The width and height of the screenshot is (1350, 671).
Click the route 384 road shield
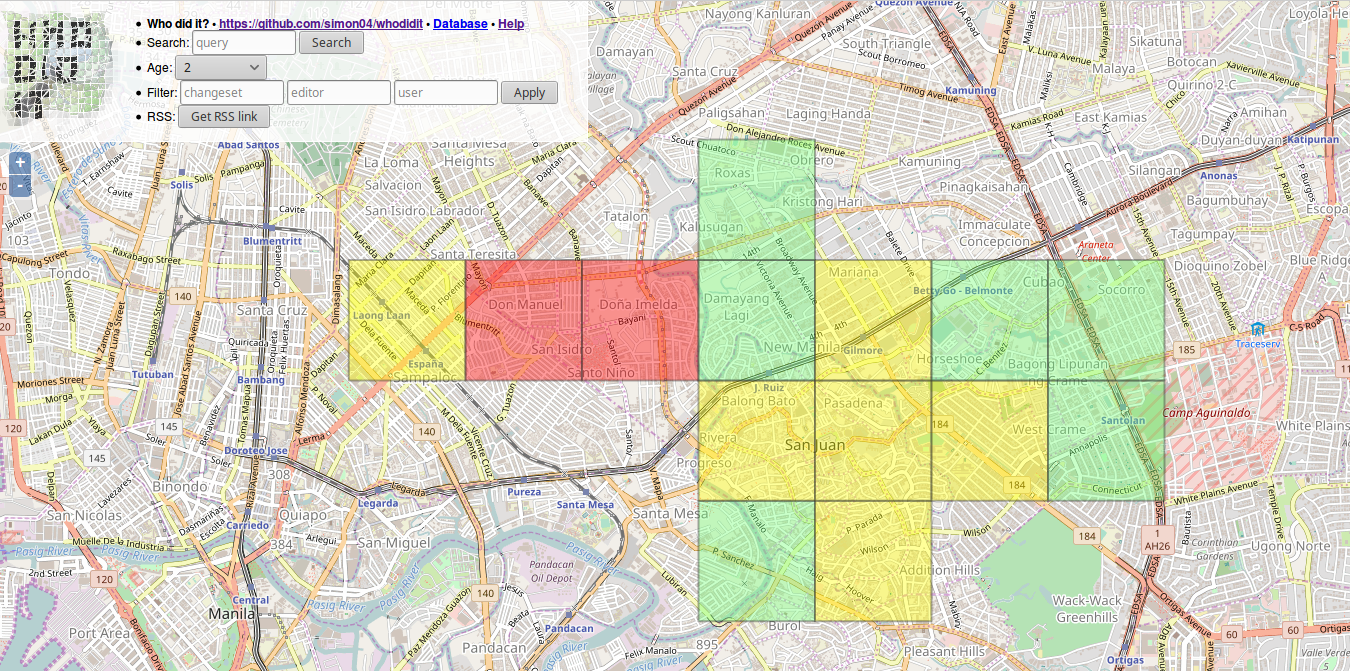(x=281, y=545)
